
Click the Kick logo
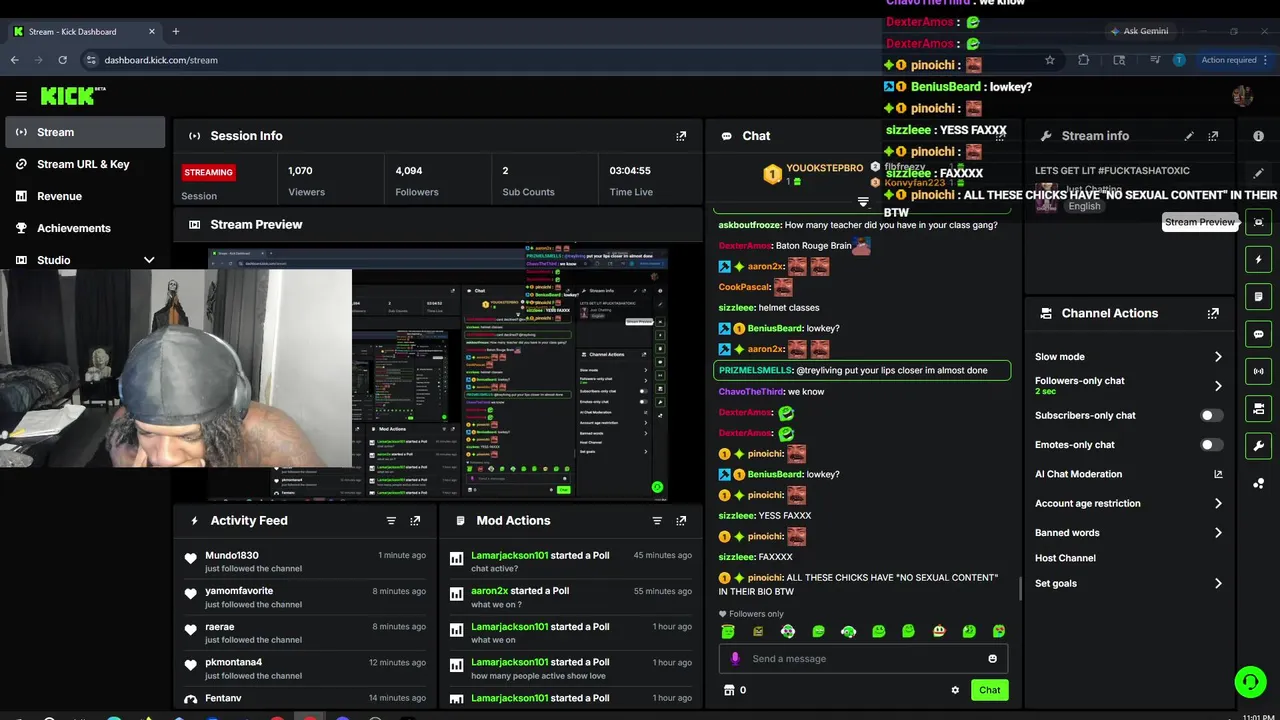point(72,96)
